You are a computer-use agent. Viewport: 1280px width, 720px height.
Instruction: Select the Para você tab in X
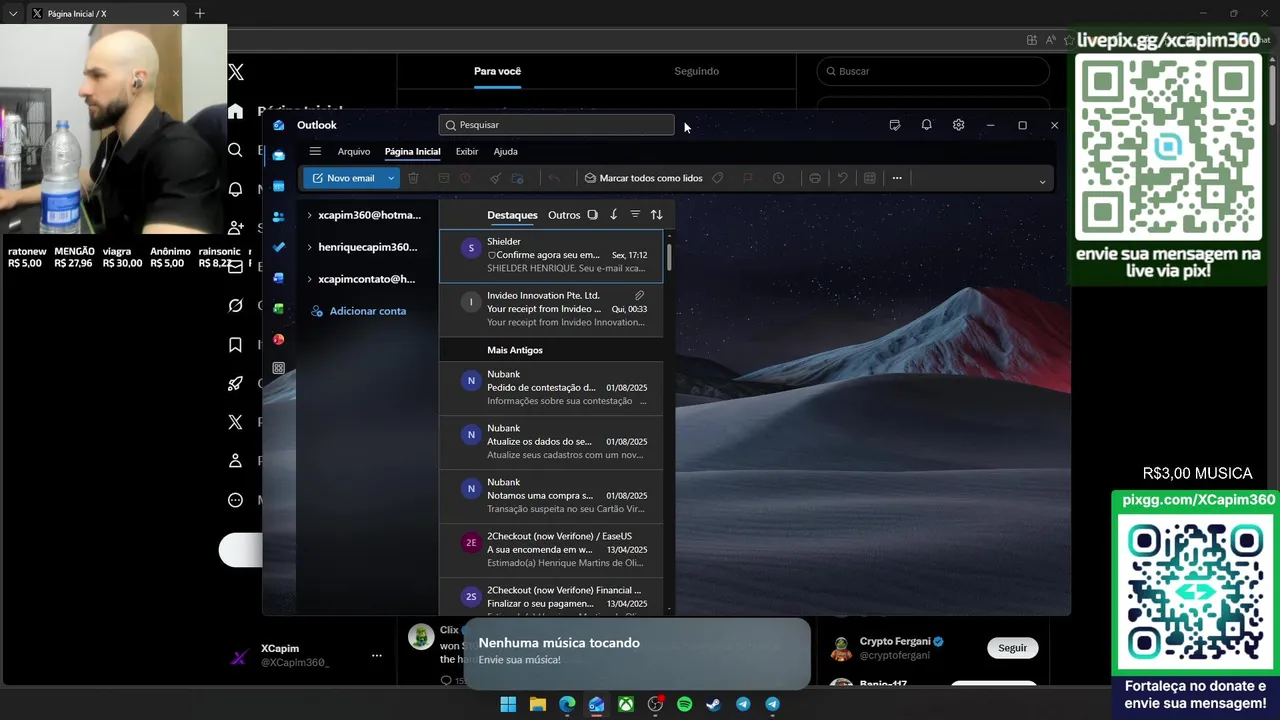[497, 71]
